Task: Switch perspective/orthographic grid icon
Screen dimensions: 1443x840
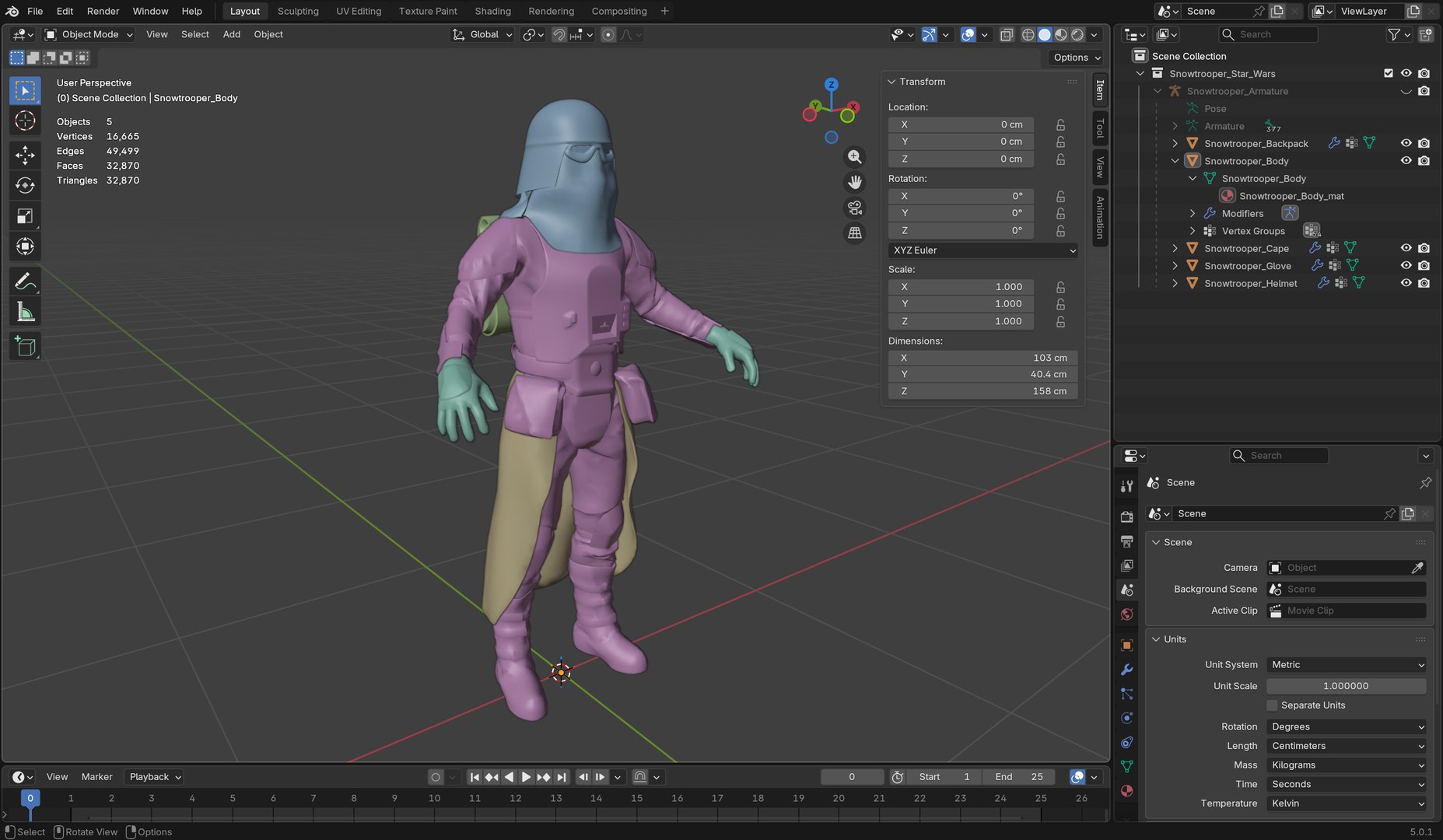Action: point(854,233)
